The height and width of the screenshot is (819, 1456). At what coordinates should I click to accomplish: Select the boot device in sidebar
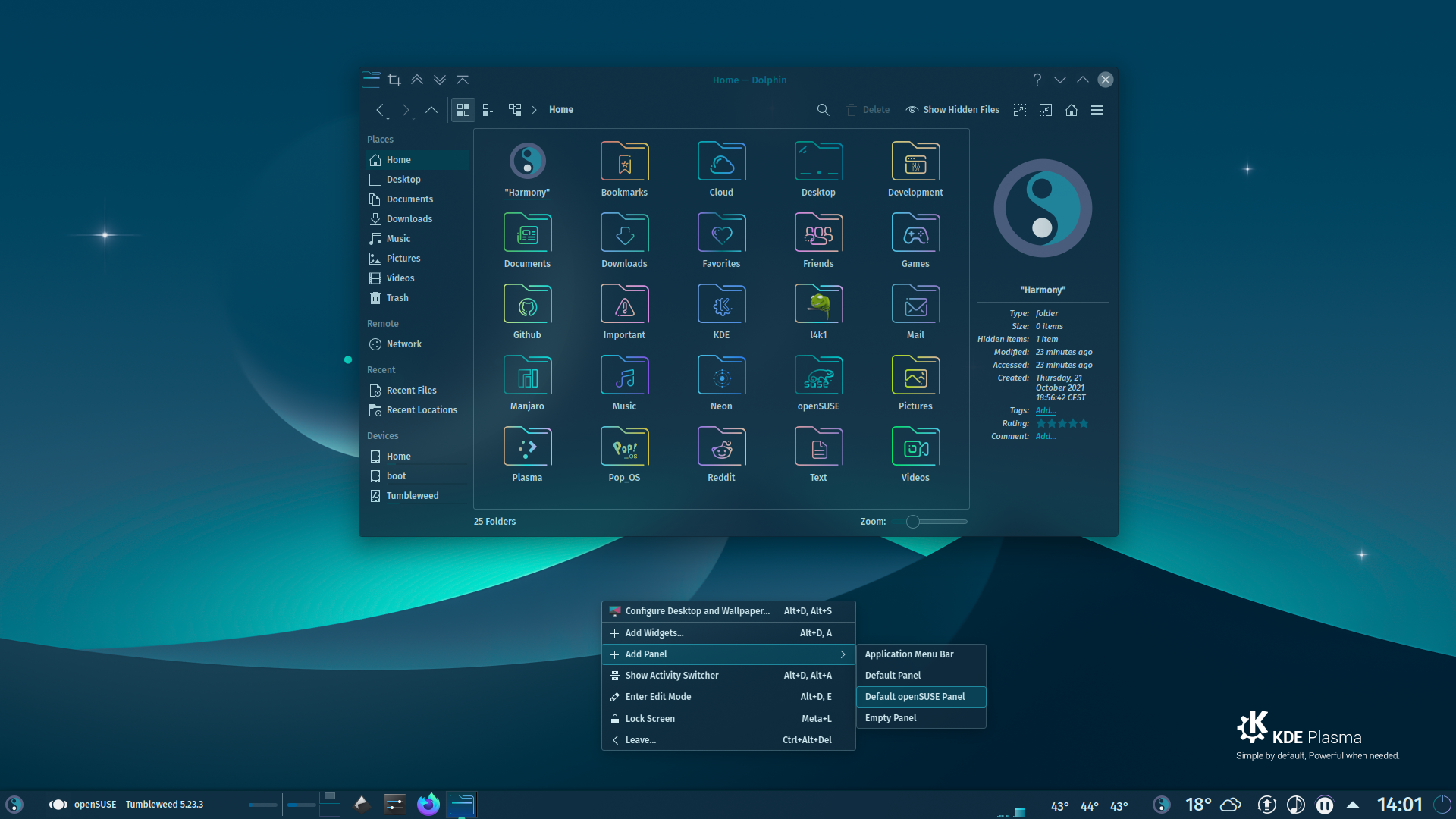[x=417, y=476]
